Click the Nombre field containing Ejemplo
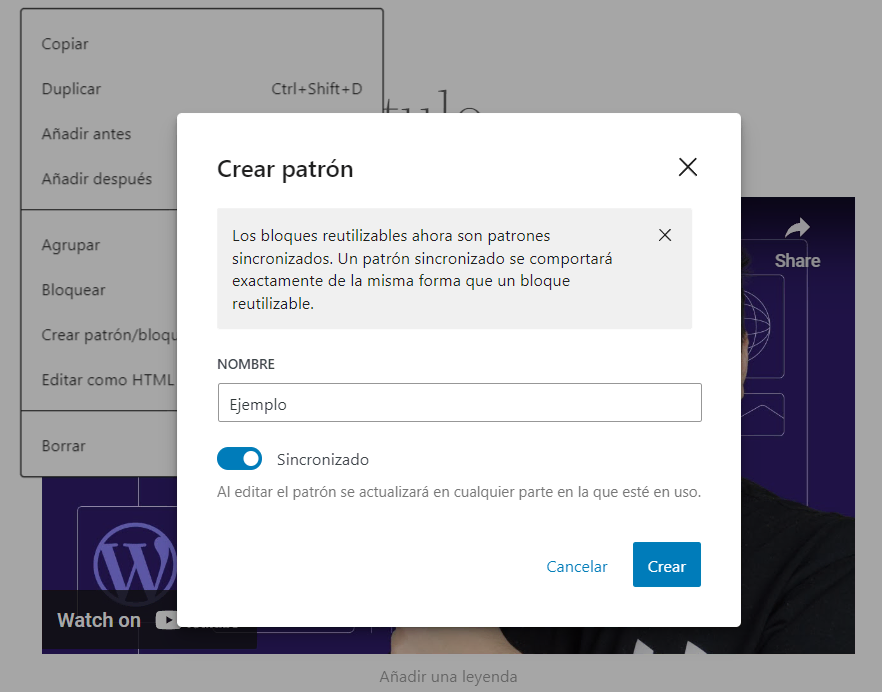Viewport: 882px width, 692px height. [x=459, y=403]
